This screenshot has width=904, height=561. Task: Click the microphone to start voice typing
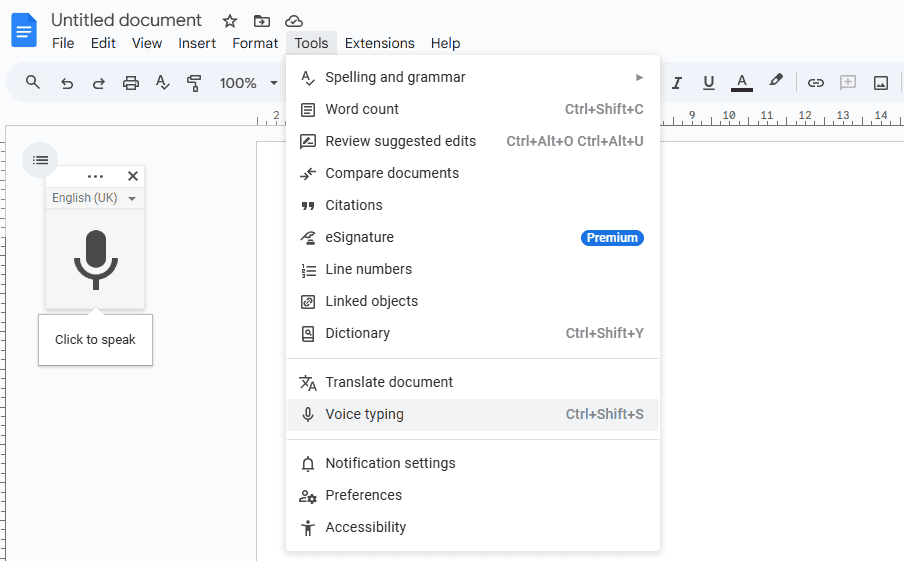tap(95, 259)
